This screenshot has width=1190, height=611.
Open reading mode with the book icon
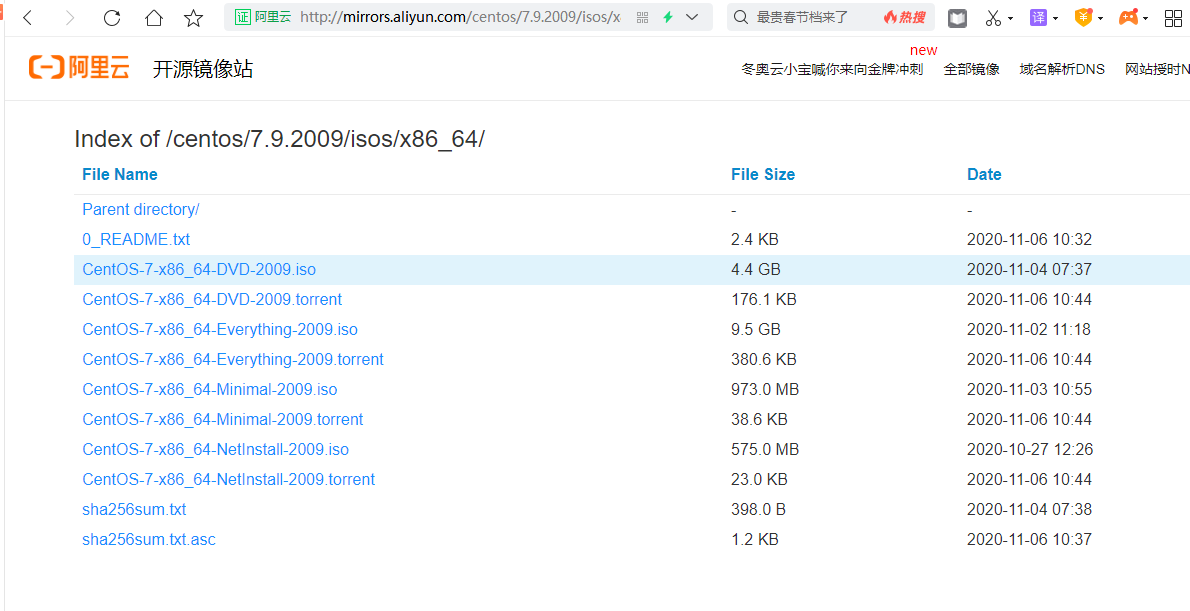(957, 17)
